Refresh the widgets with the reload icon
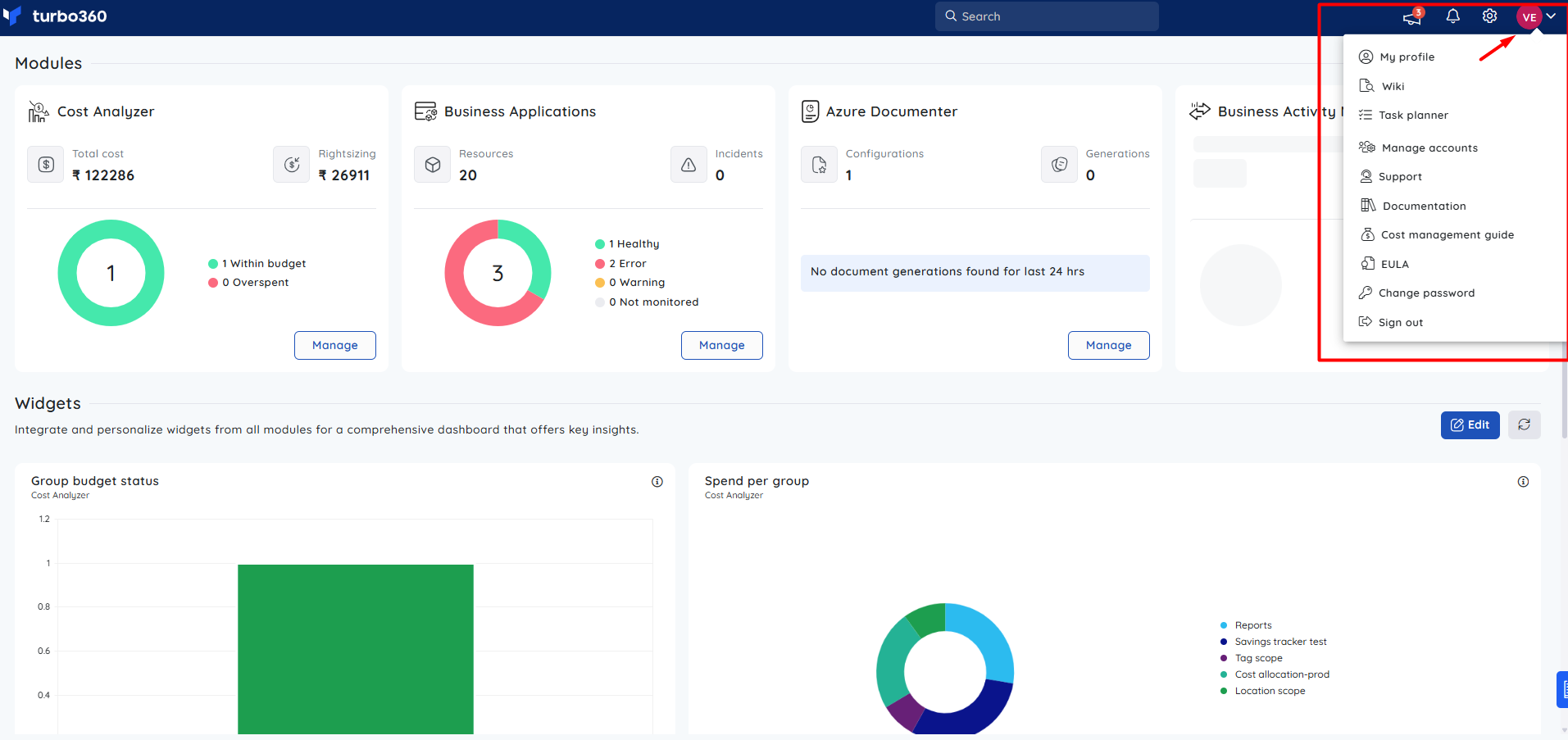1568x740 pixels. click(x=1525, y=425)
